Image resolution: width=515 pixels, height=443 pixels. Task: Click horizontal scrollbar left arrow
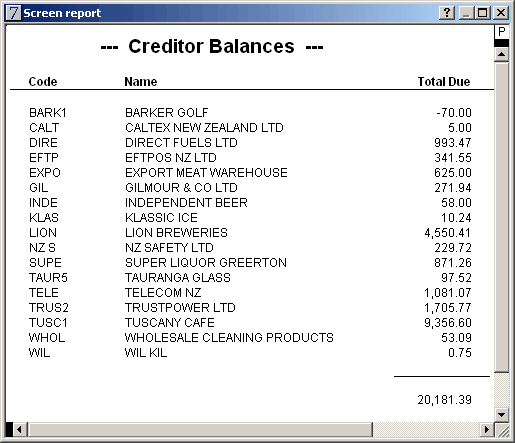click(x=19, y=429)
